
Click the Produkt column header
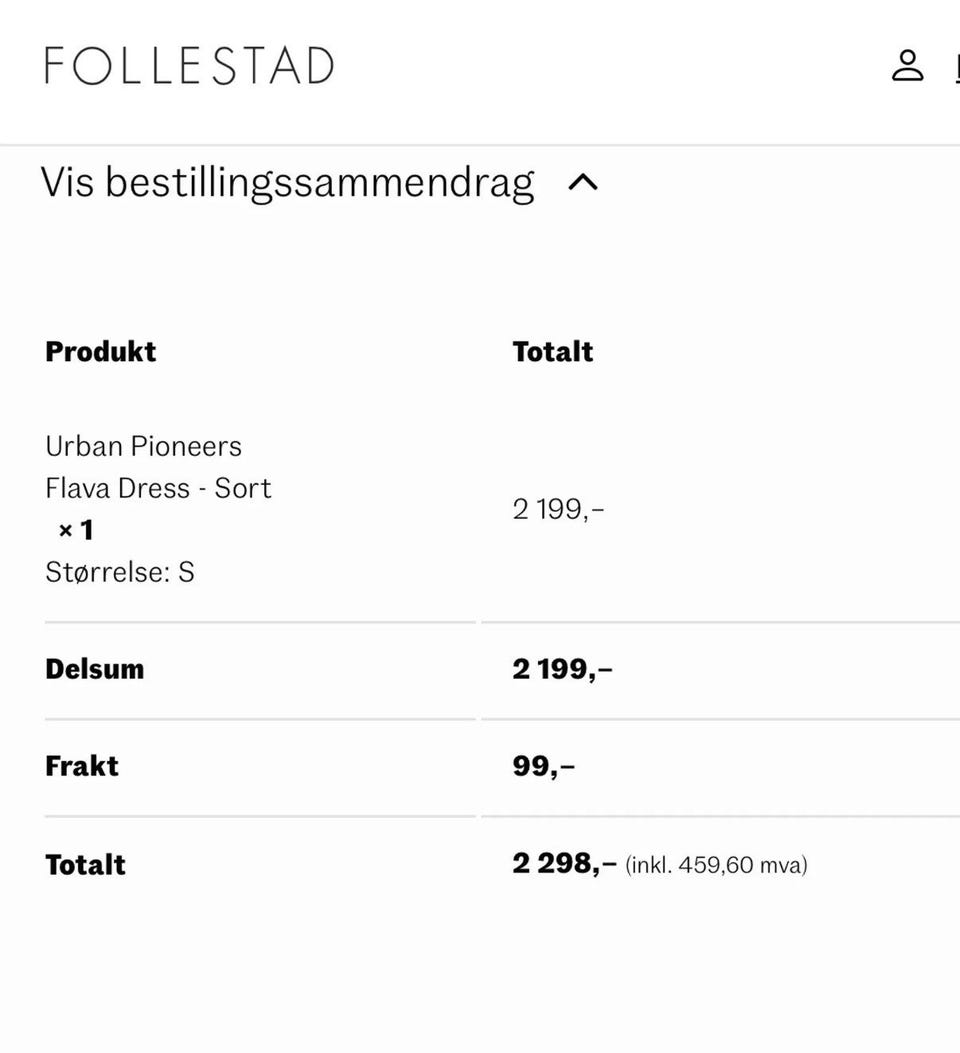[101, 352]
